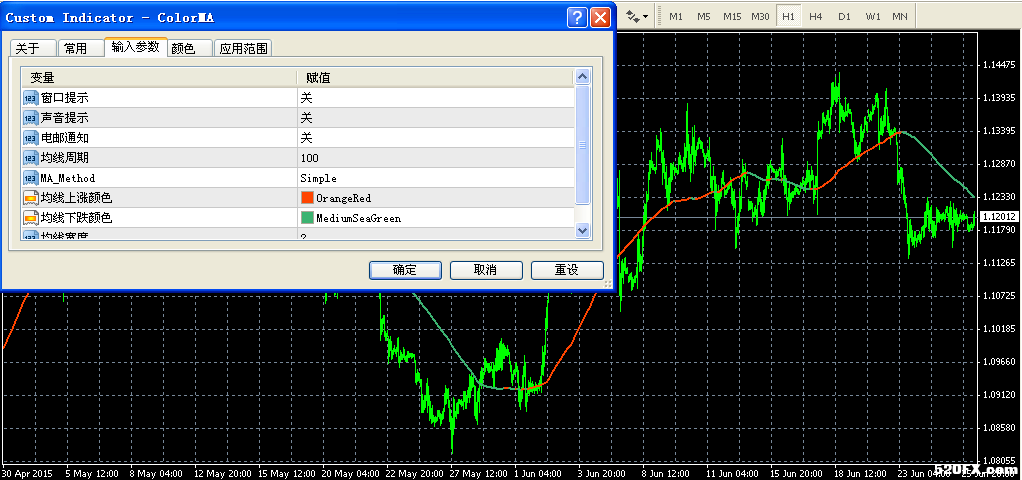
Task: Select the H4 timeframe
Action: pyautogui.click(x=815, y=16)
